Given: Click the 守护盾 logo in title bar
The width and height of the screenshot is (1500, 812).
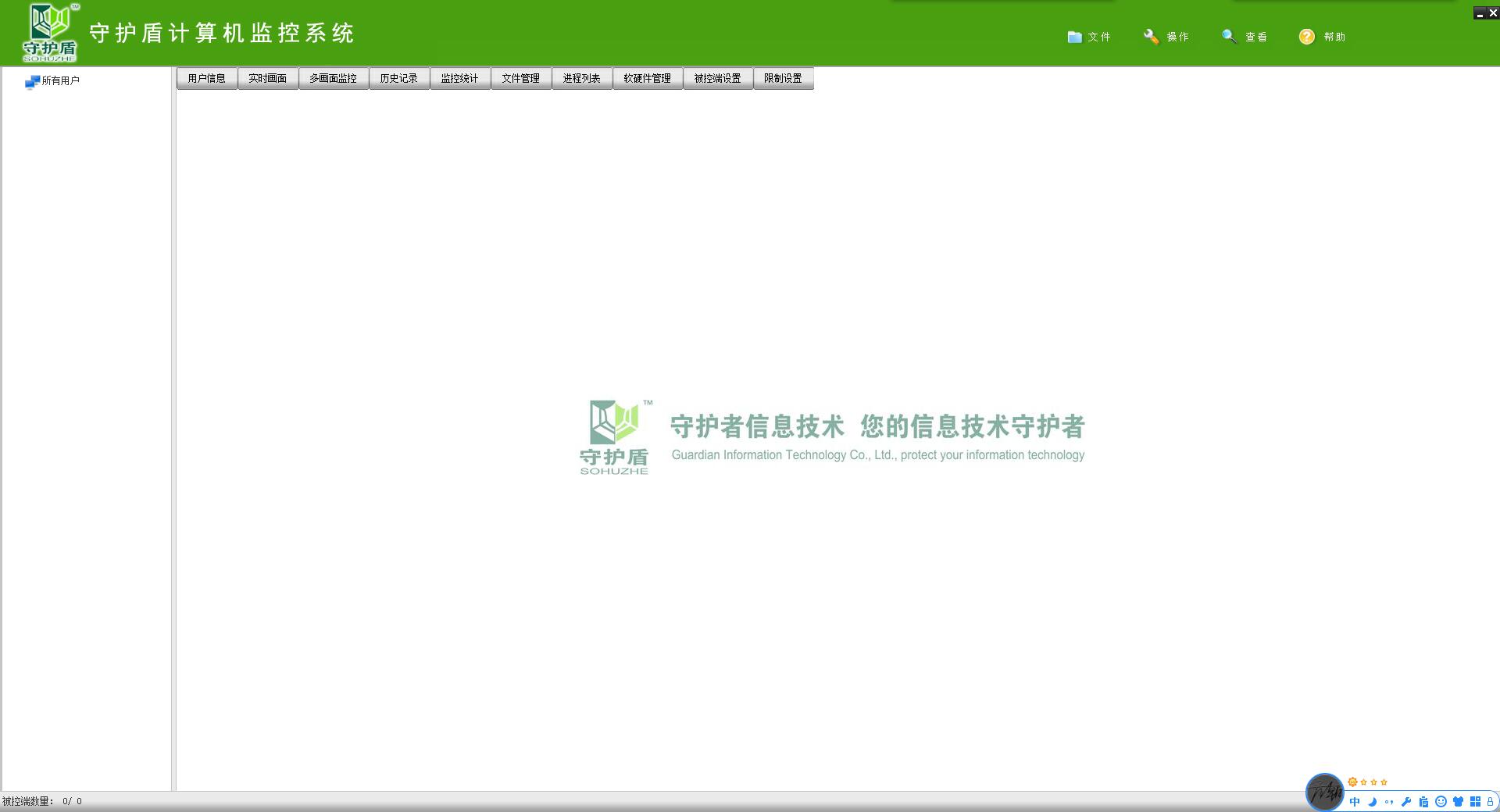Looking at the screenshot, I should [50, 33].
